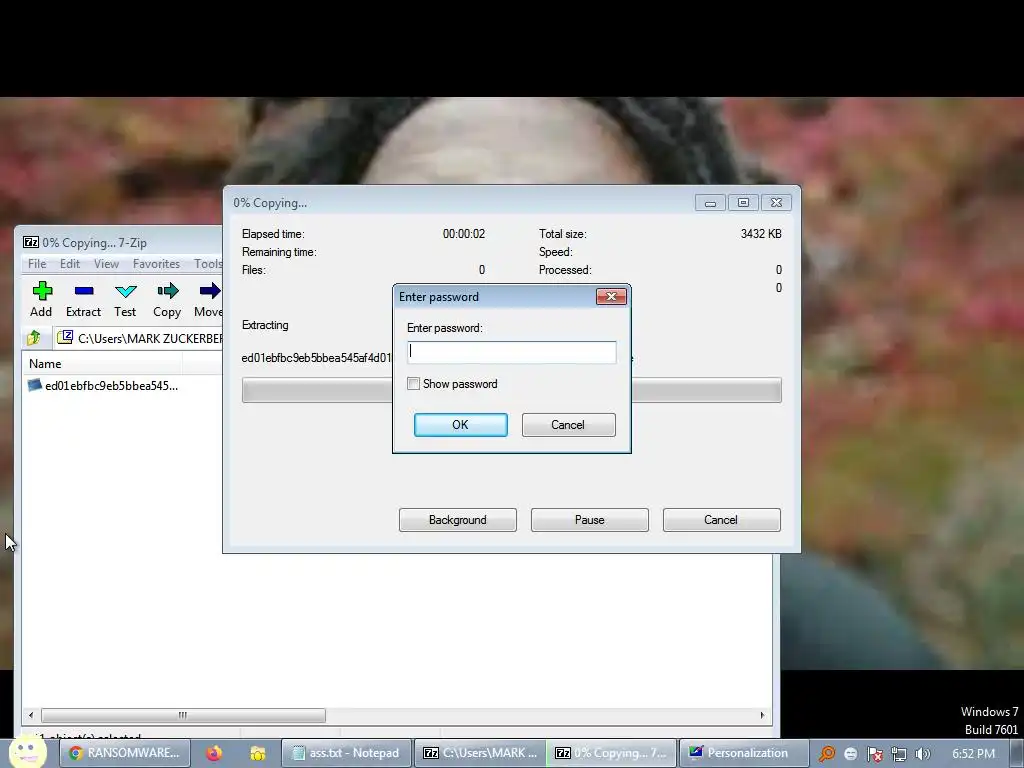This screenshot has width=1024, height=768.
Task: Open the File menu in 7-Zip
Action: click(x=37, y=264)
